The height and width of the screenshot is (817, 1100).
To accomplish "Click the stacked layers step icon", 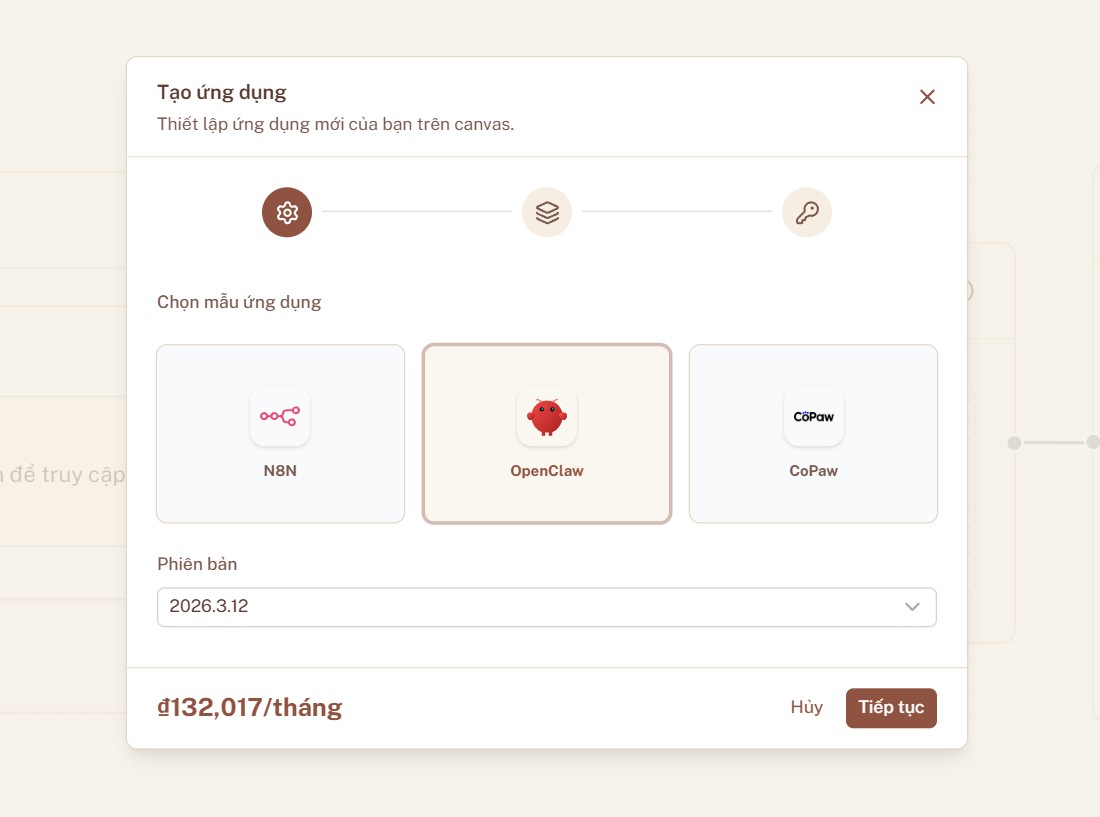I will [547, 212].
